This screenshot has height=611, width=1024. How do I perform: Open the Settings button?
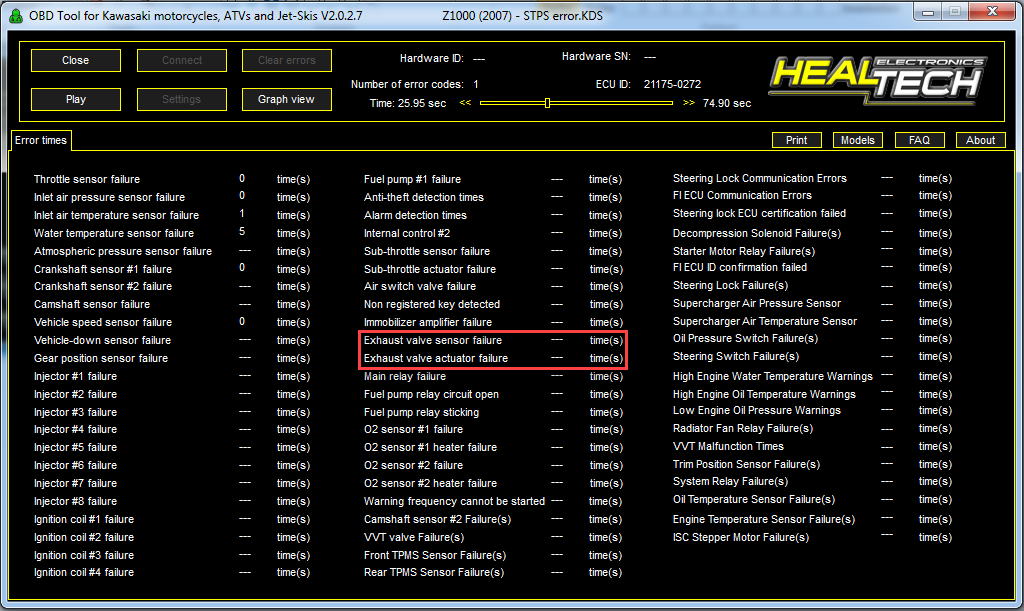(x=181, y=99)
